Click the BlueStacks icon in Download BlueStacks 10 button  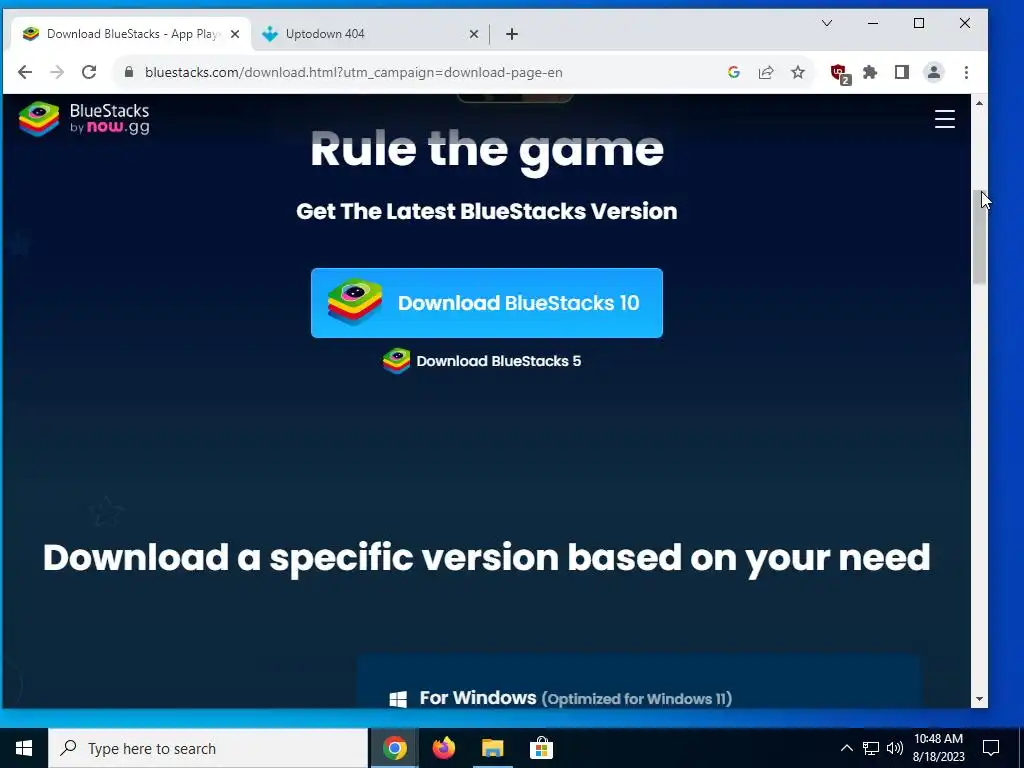point(355,302)
